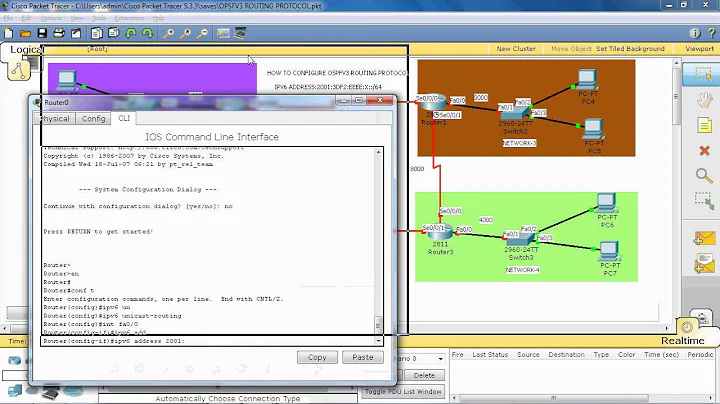Open the View menu
The width and height of the screenshot is (720, 404).
coord(77,18)
